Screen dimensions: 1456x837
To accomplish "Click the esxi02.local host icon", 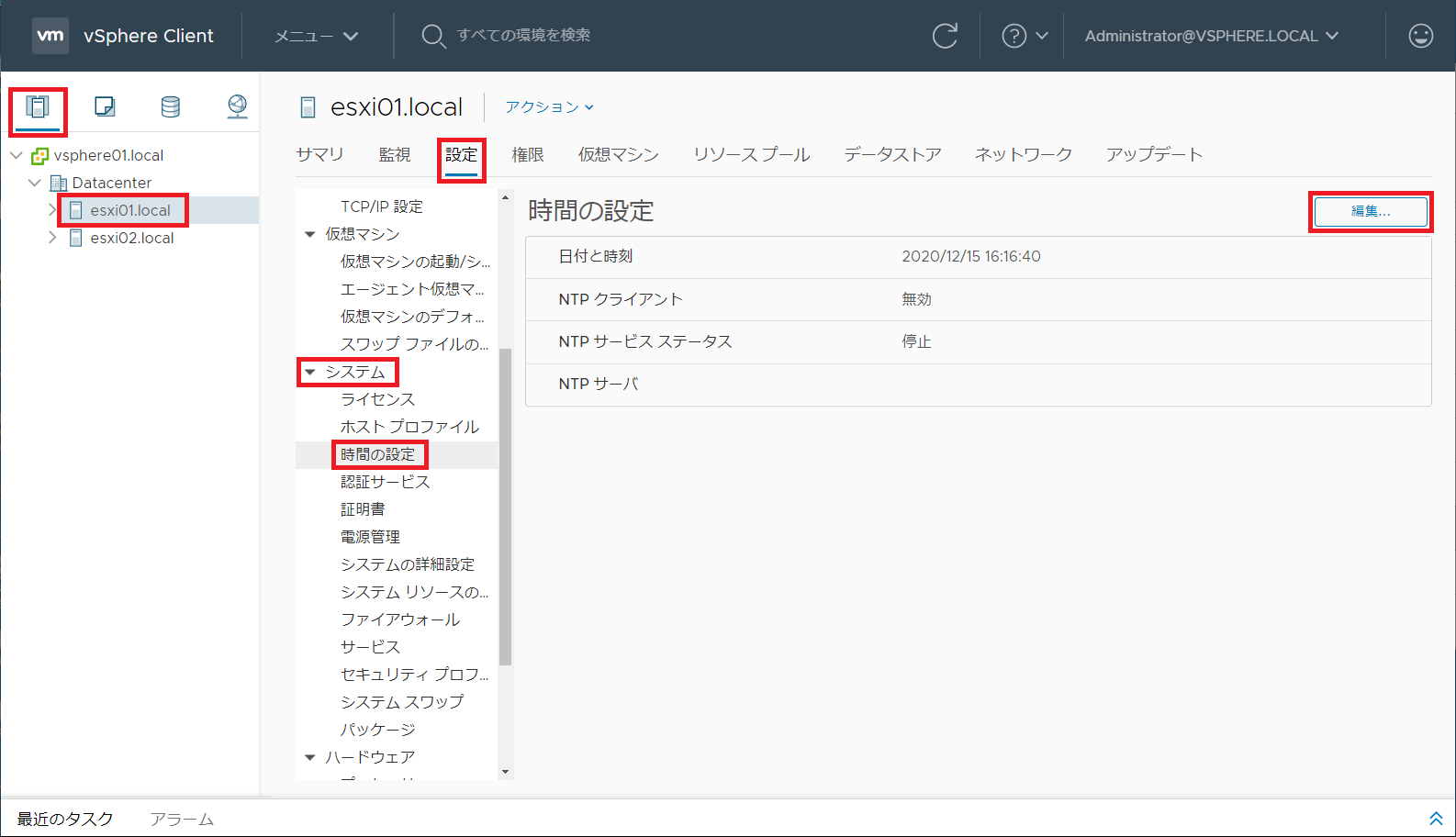I will (x=76, y=239).
